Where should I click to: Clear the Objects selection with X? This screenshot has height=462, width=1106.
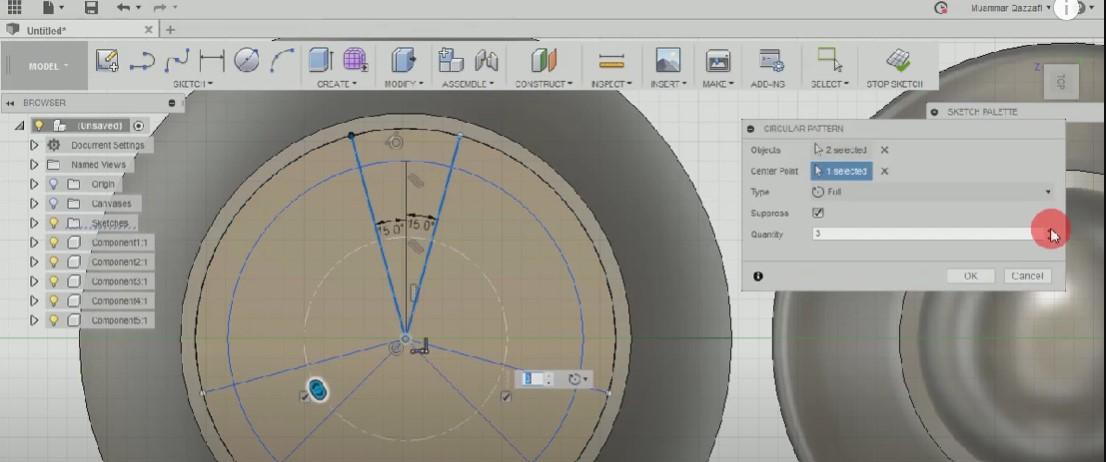(x=885, y=150)
